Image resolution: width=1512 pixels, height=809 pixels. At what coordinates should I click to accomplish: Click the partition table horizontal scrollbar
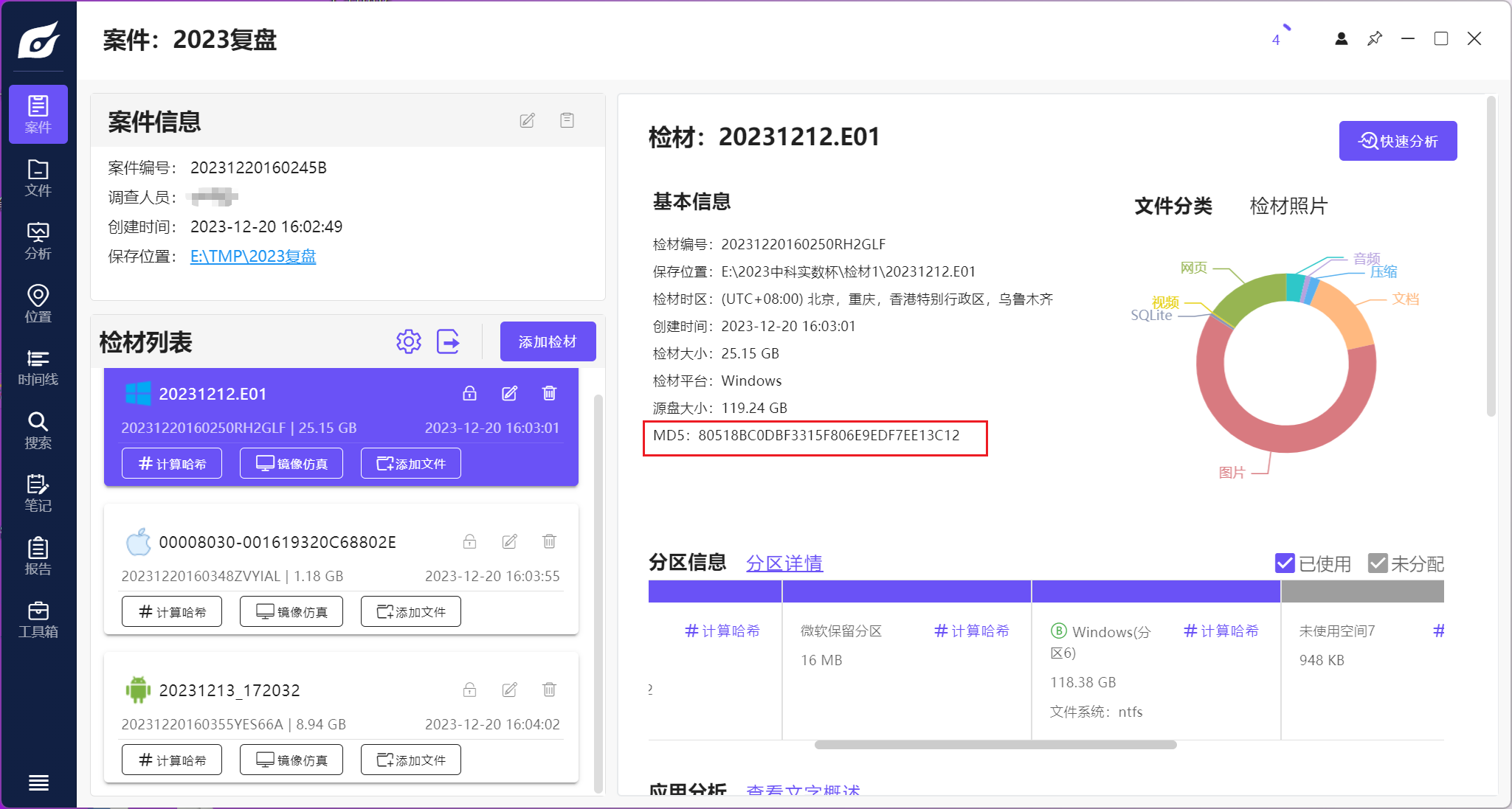[995, 745]
